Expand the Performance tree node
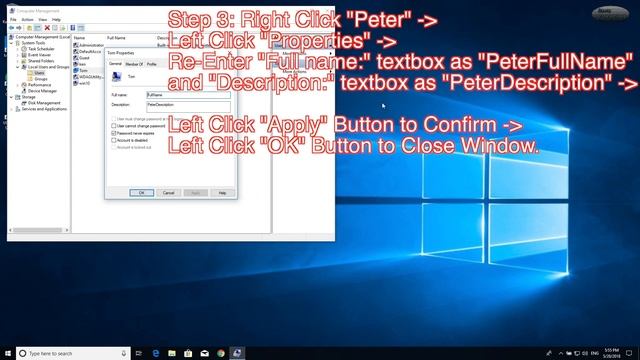The width and height of the screenshot is (640, 360). [18, 85]
